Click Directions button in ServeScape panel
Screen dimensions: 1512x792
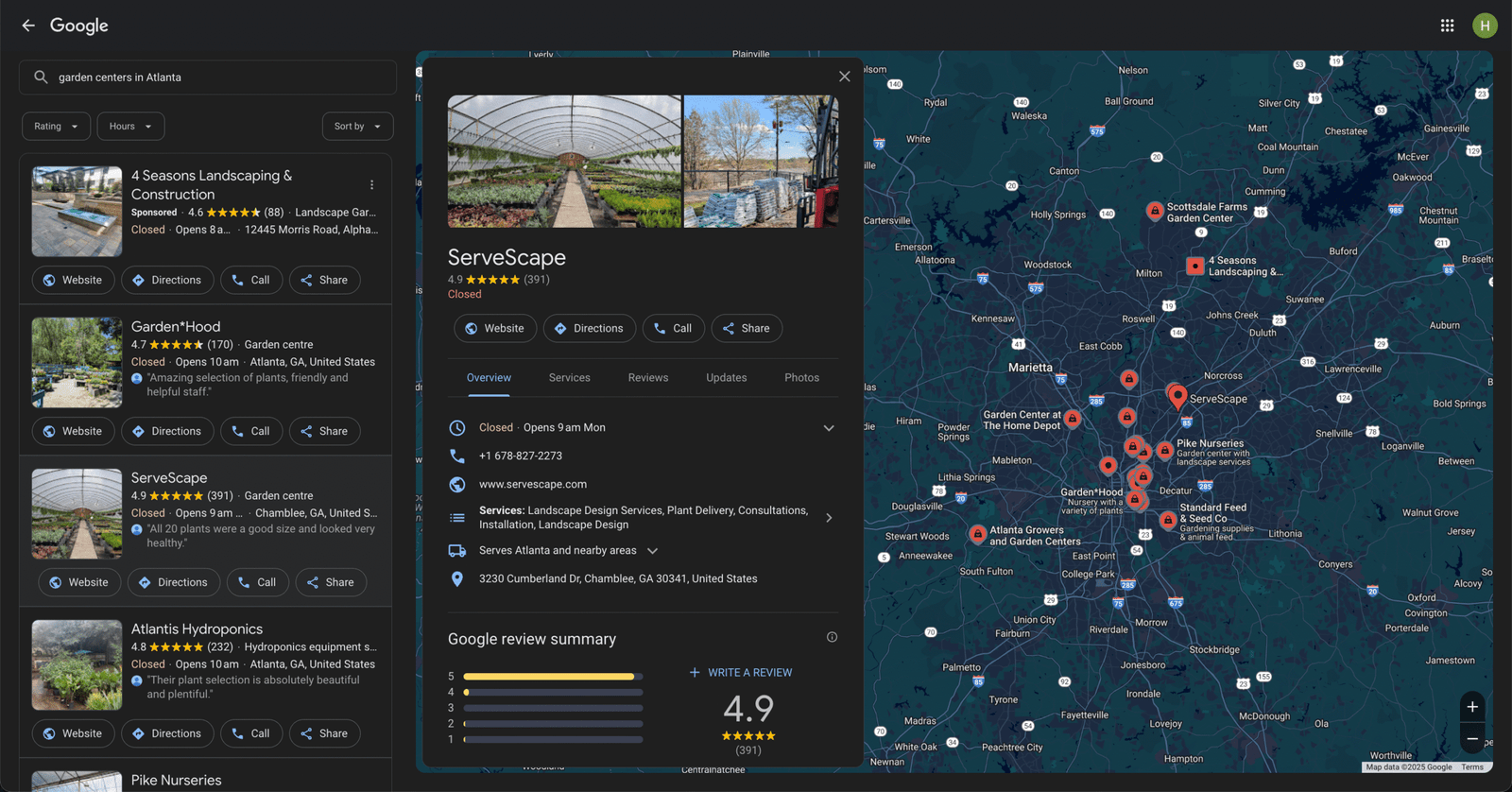click(590, 328)
